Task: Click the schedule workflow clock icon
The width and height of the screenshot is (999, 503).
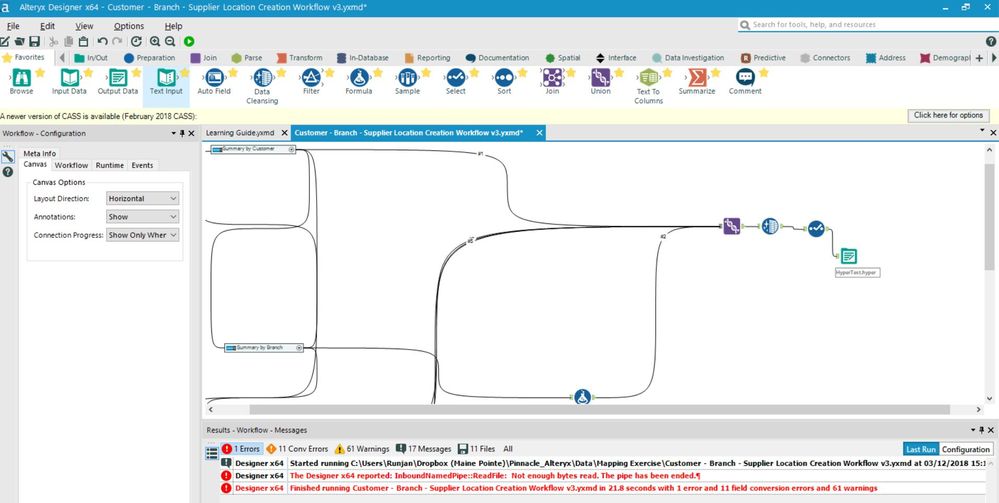Action: [x=136, y=41]
